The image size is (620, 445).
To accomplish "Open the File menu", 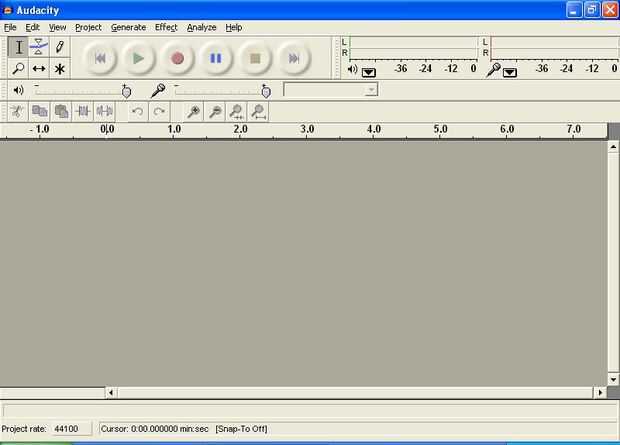I will (x=10, y=27).
